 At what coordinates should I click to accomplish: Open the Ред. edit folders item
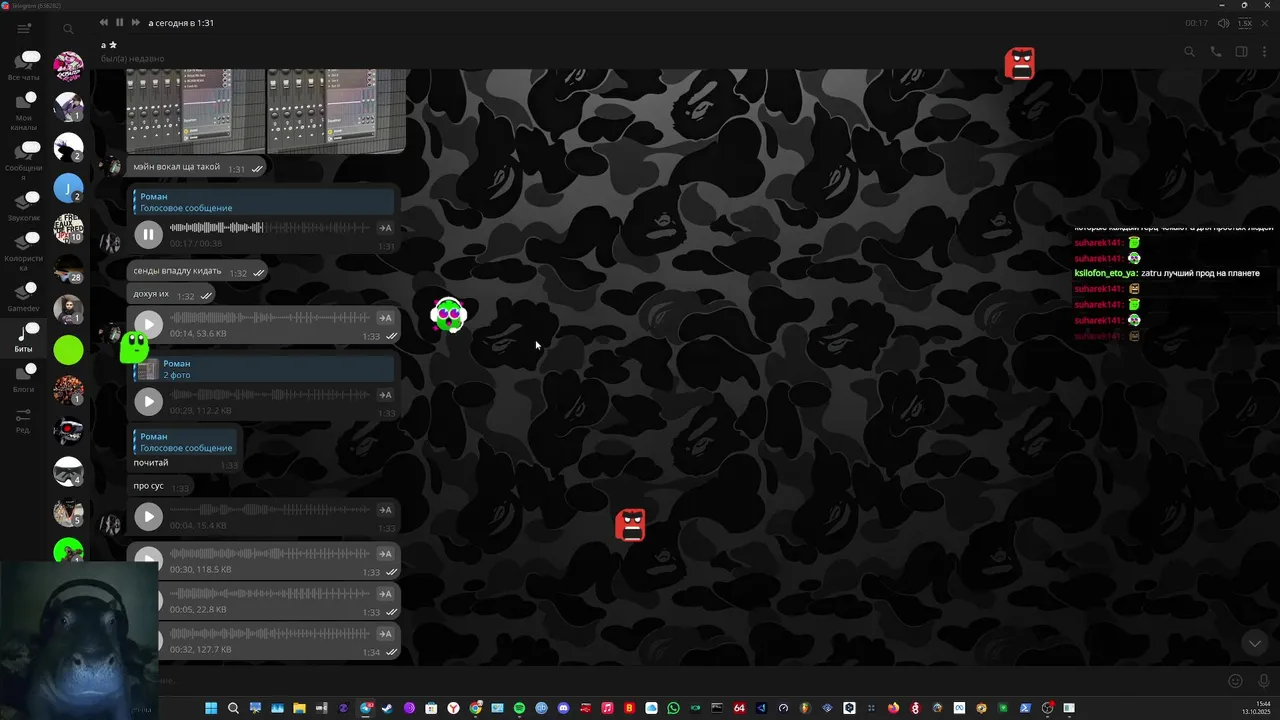(x=24, y=420)
